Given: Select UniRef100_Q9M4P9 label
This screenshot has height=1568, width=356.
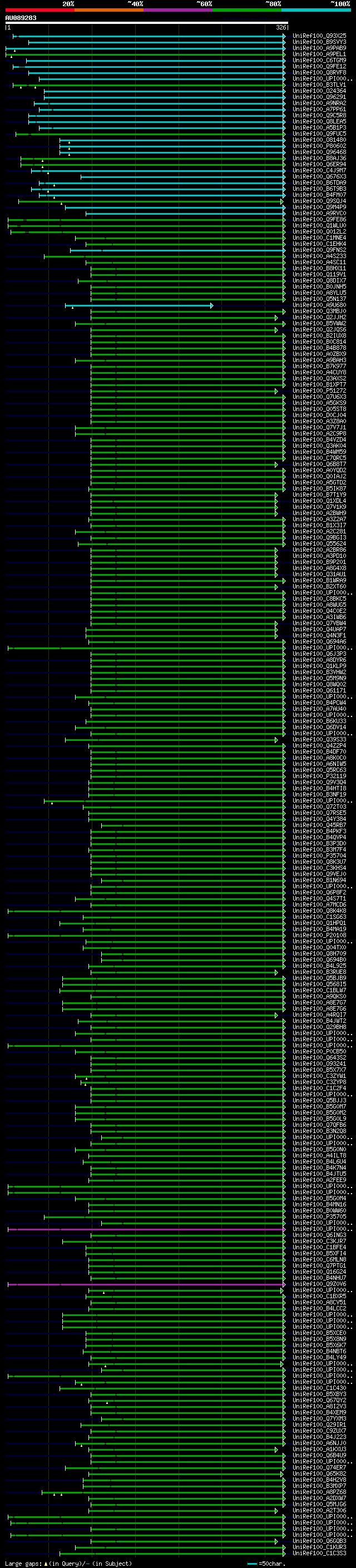Looking at the screenshot, I should [x=319, y=207].
